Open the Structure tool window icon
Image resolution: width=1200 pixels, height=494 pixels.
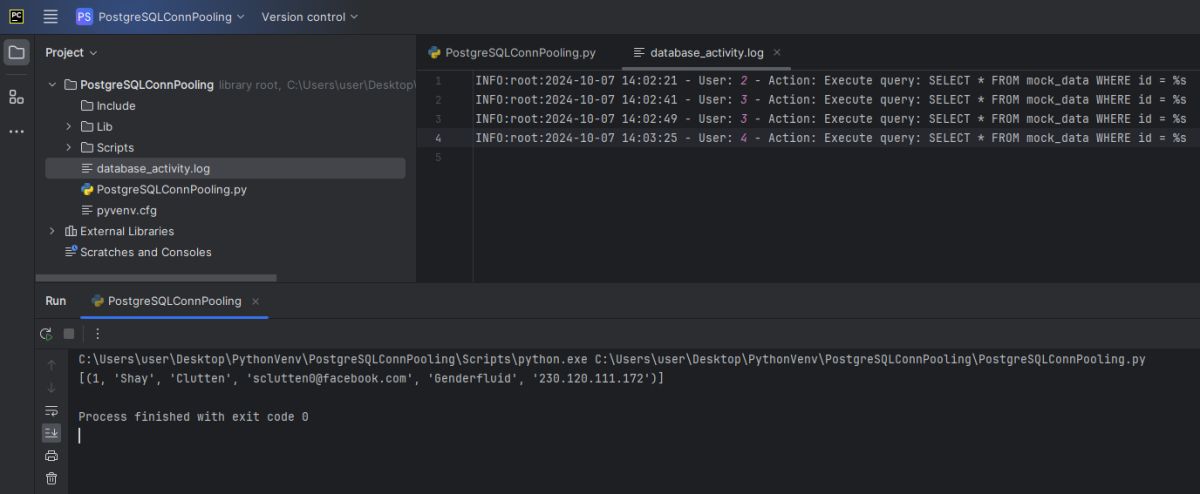click(17, 96)
